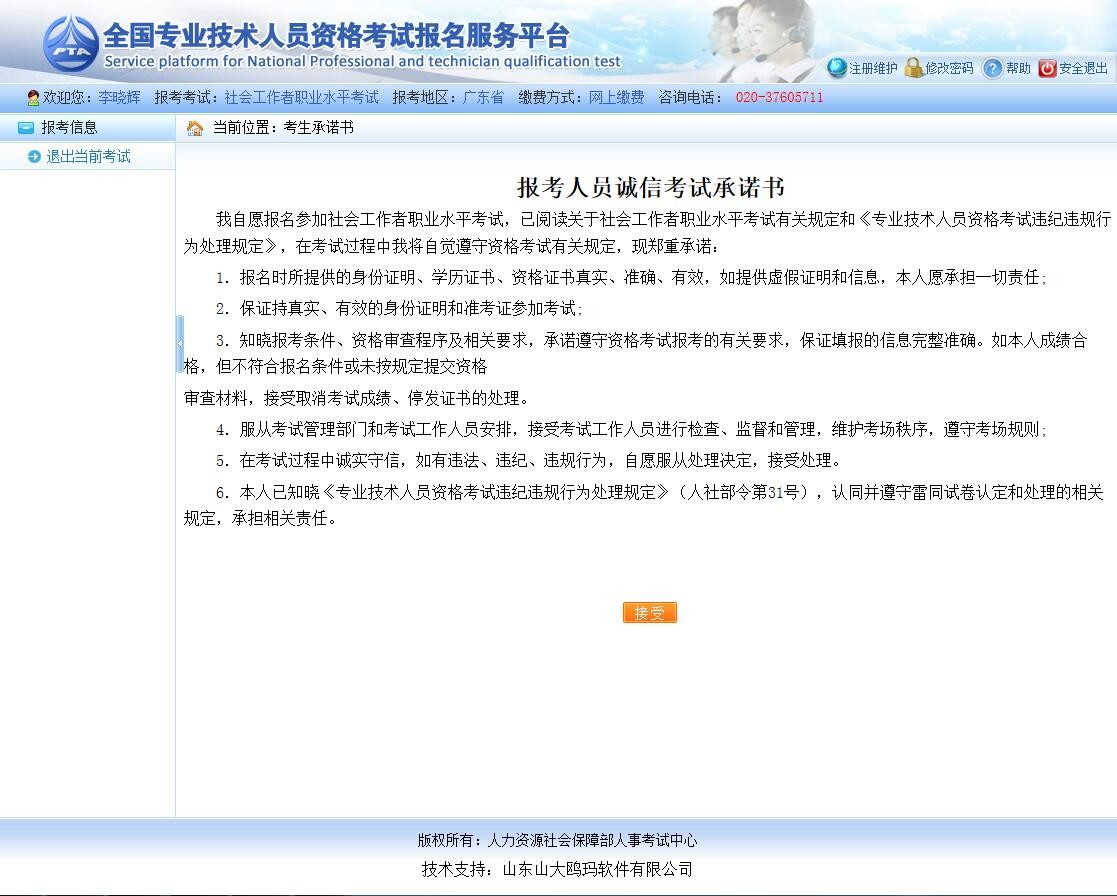Open the 帮助 link
Viewport: 1117px width, 896px height.
click(1018, 68)
